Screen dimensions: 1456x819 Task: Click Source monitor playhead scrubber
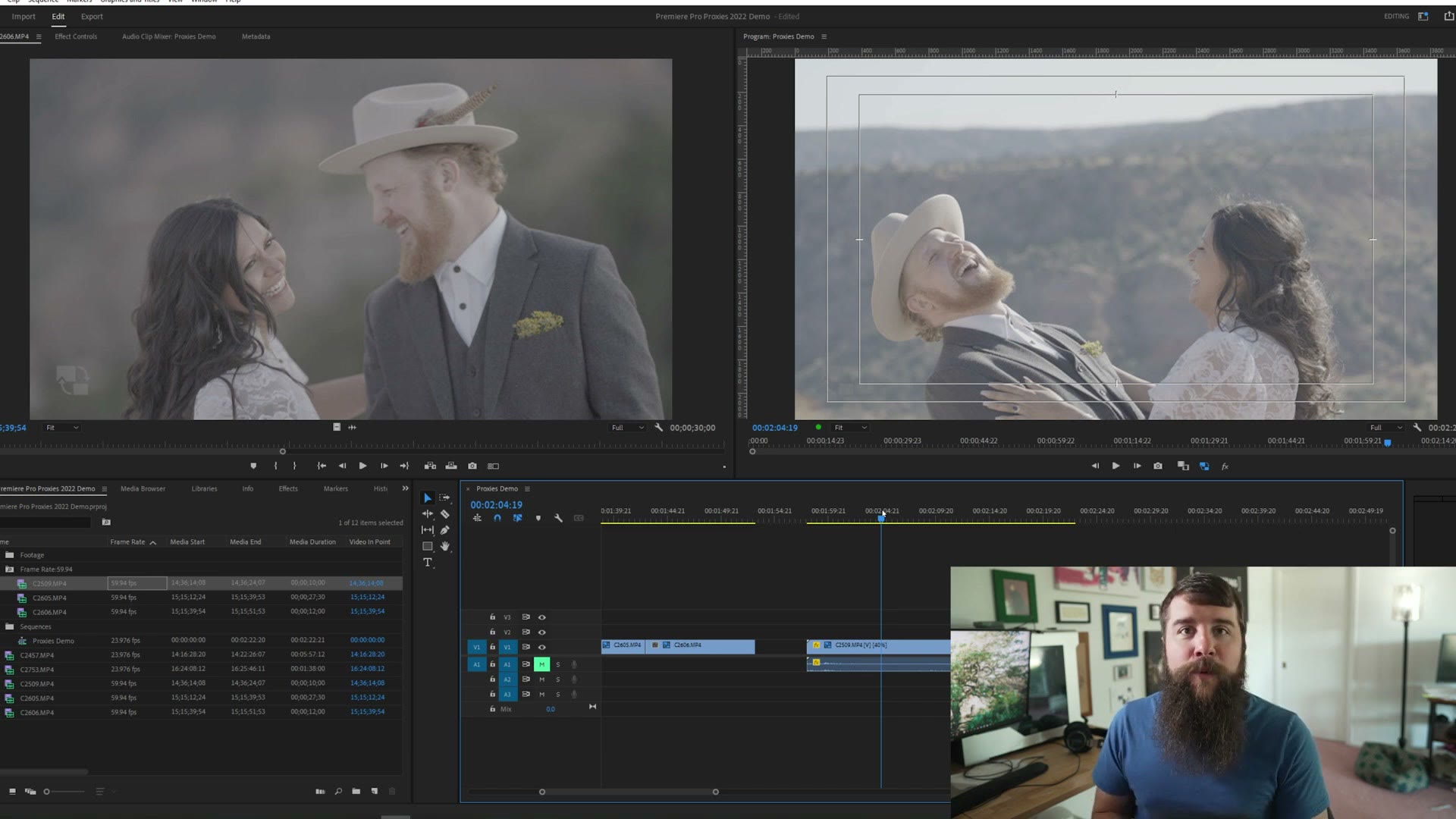click(283, 452)
